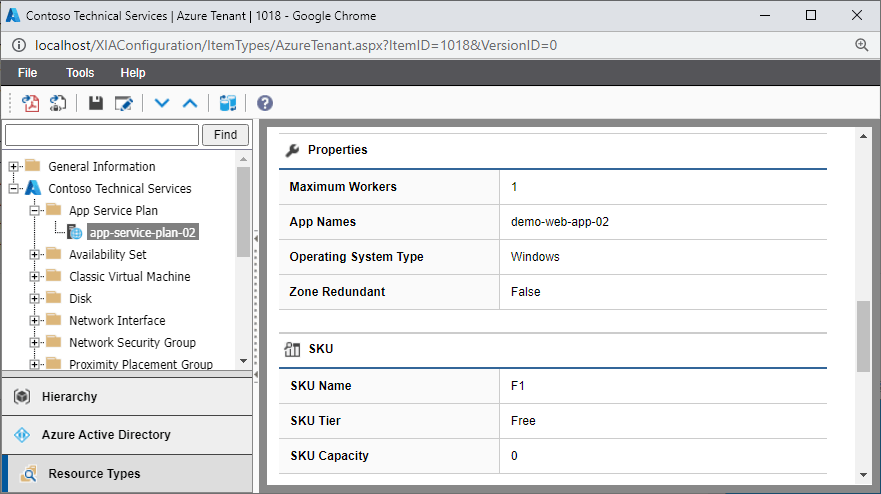Click the splitter's upper collapse arrow

click(256, 238)
